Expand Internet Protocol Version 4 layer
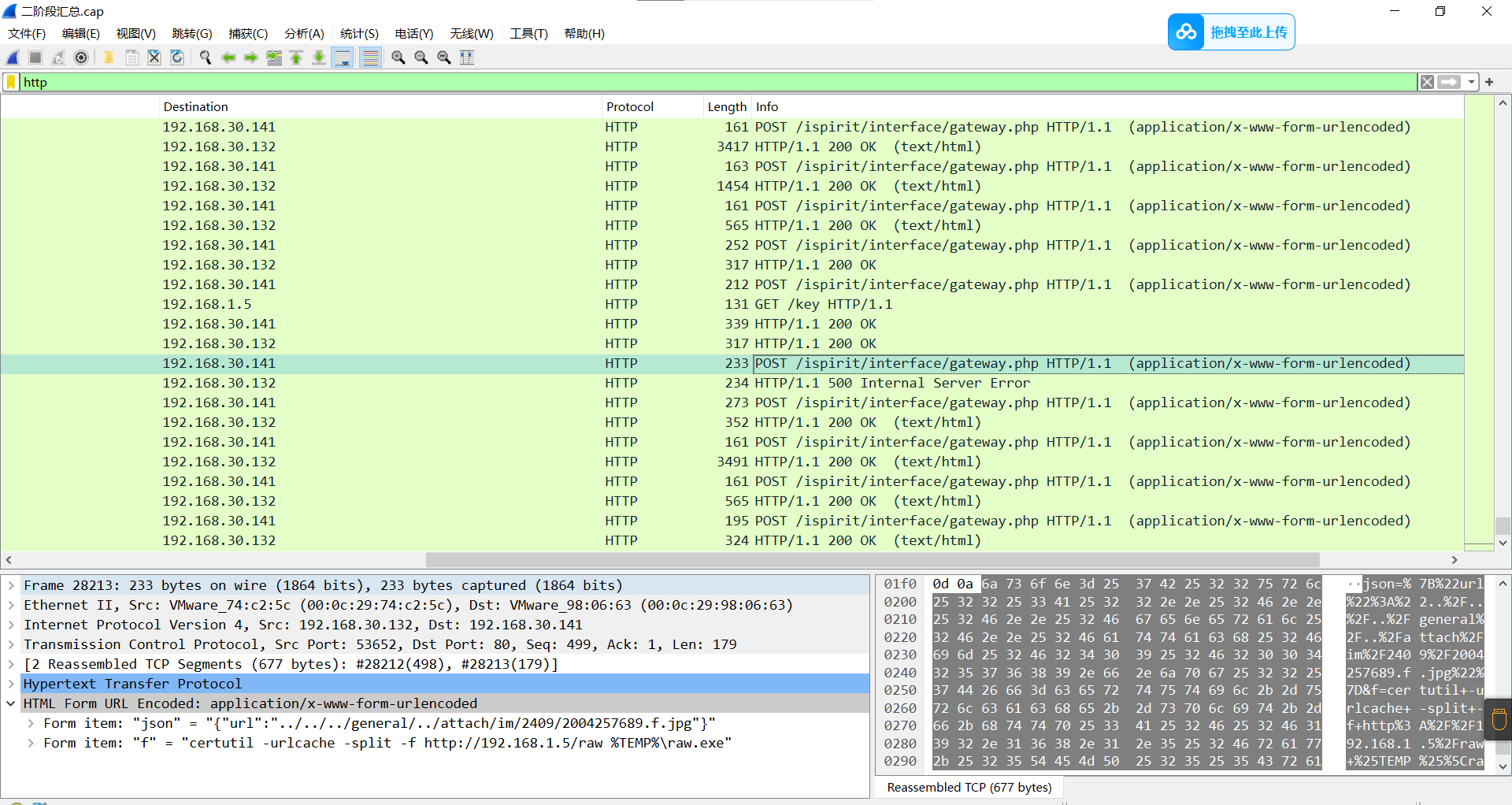 11,625
